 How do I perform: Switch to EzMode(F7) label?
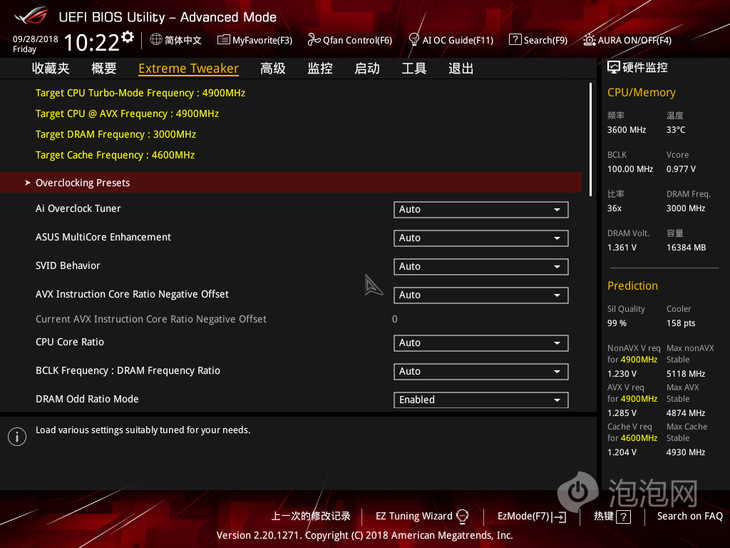pyautogui.click(x=523, y=516)
